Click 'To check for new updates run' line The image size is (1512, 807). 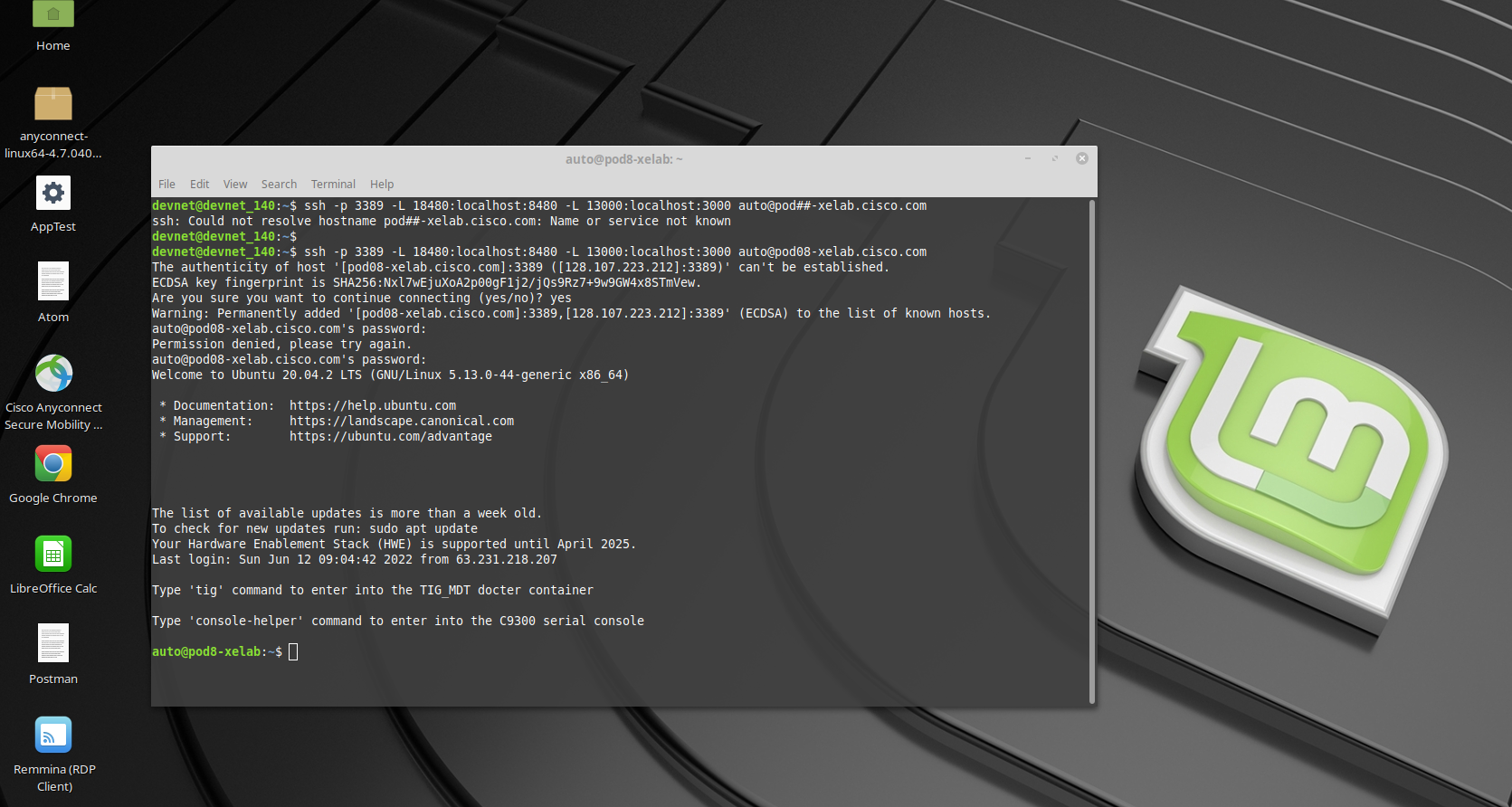click(x=315, y=528)
